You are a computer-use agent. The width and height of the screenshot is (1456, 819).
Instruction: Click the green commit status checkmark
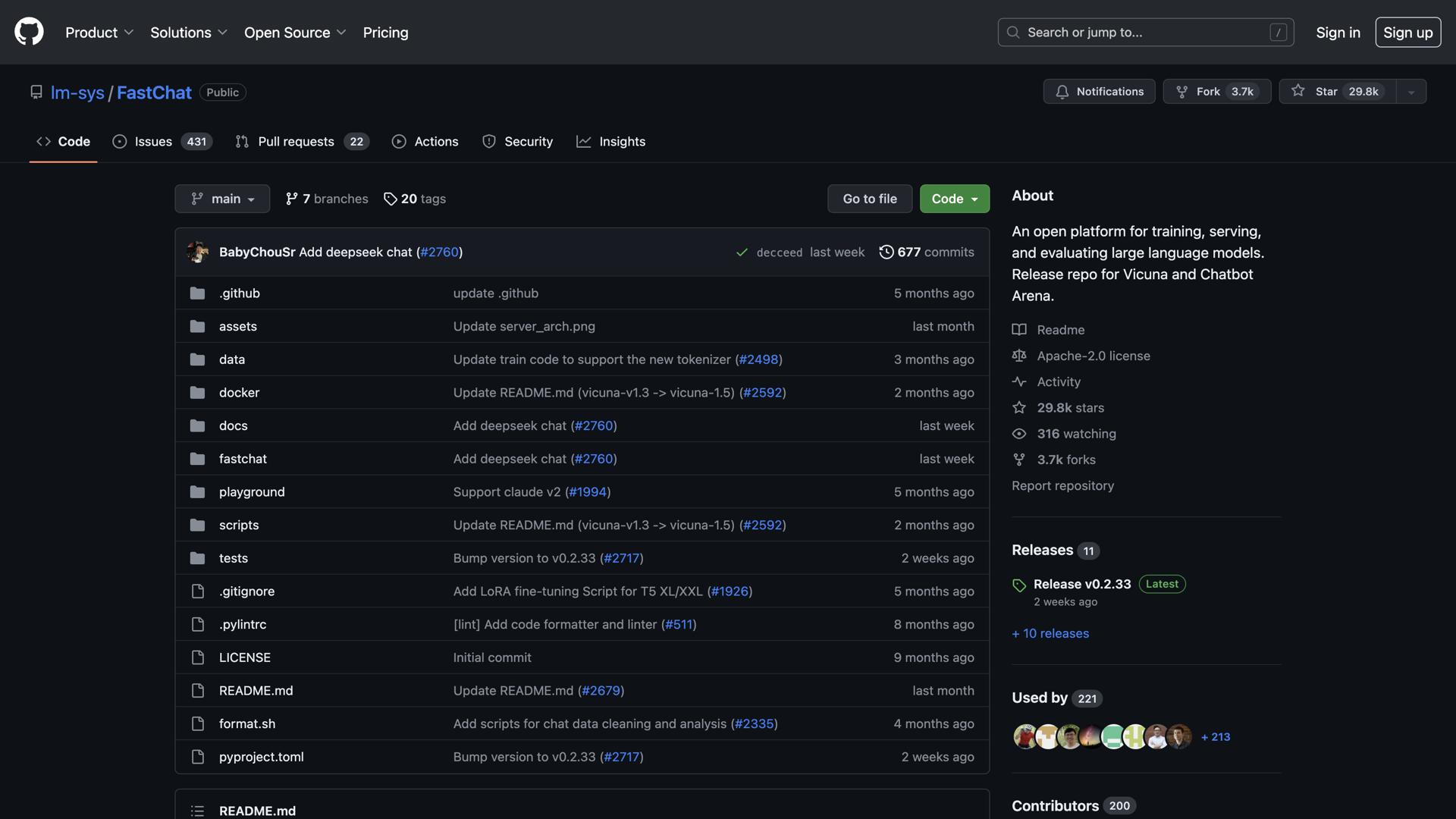pyautogui.click(x=742, y=253)
